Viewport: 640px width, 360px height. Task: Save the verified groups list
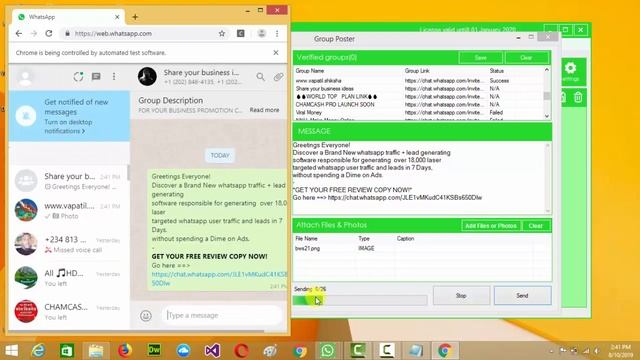pyautogui.click(x=480, y=58)
